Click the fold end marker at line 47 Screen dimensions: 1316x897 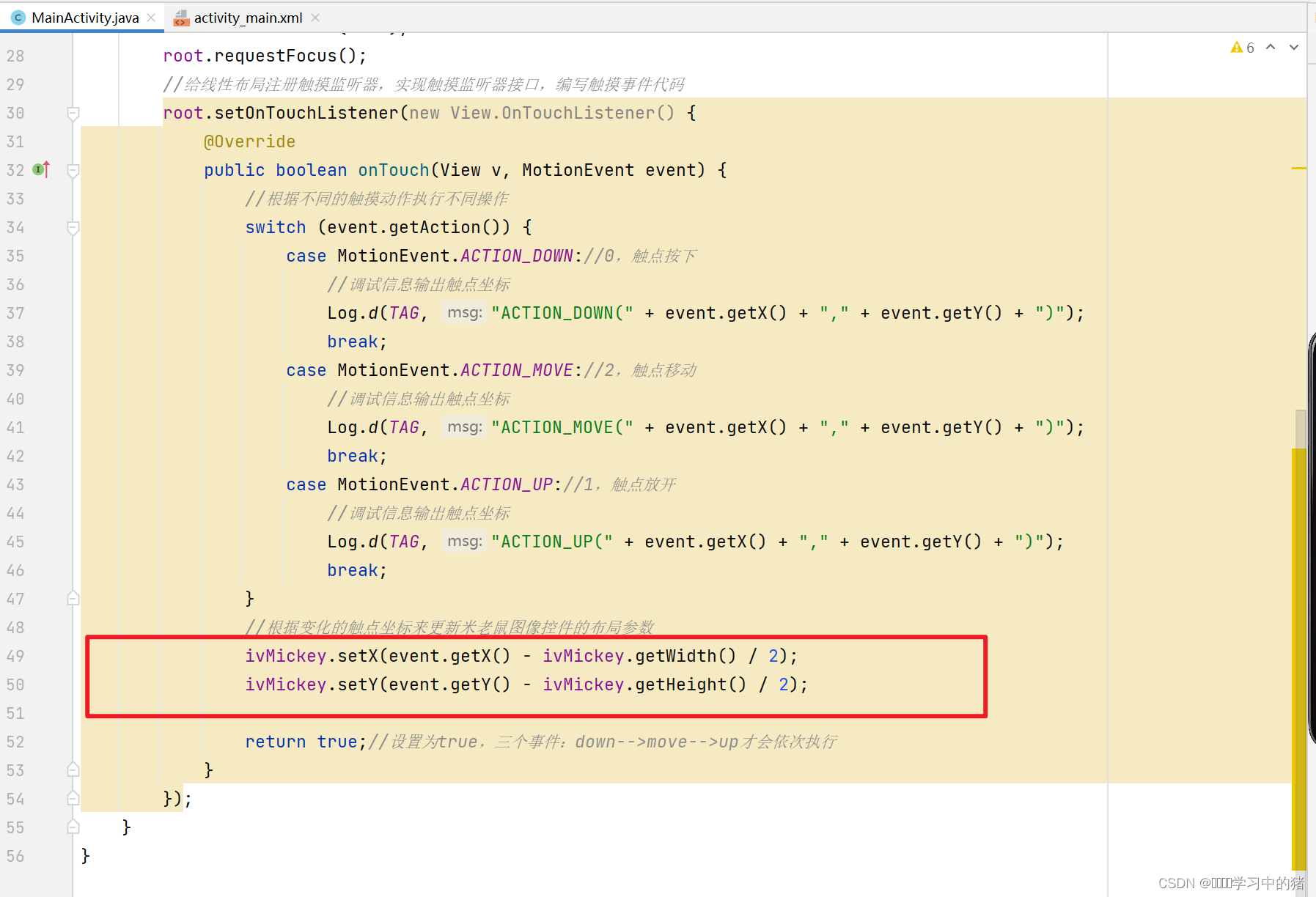pos(73,598)
